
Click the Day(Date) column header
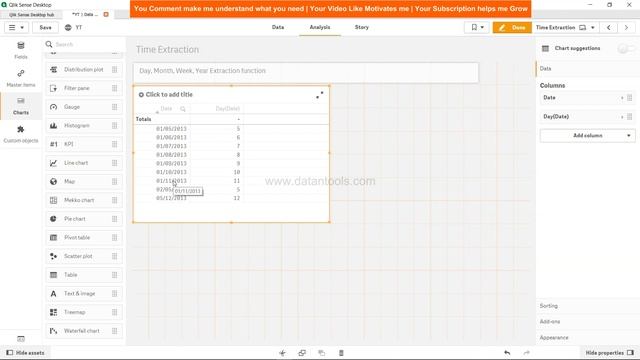tap(227, 109)
